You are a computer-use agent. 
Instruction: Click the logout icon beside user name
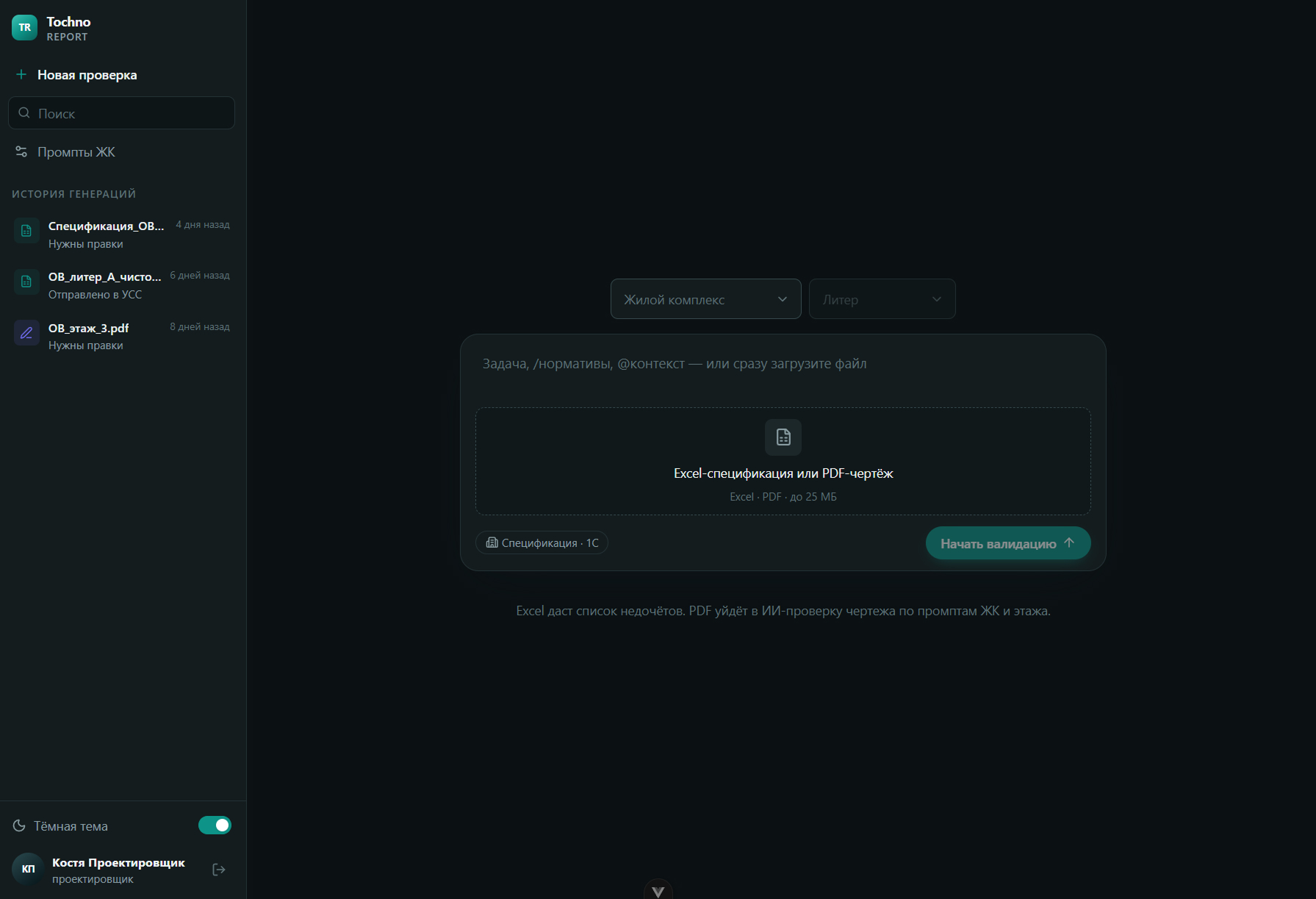(219, 870)
